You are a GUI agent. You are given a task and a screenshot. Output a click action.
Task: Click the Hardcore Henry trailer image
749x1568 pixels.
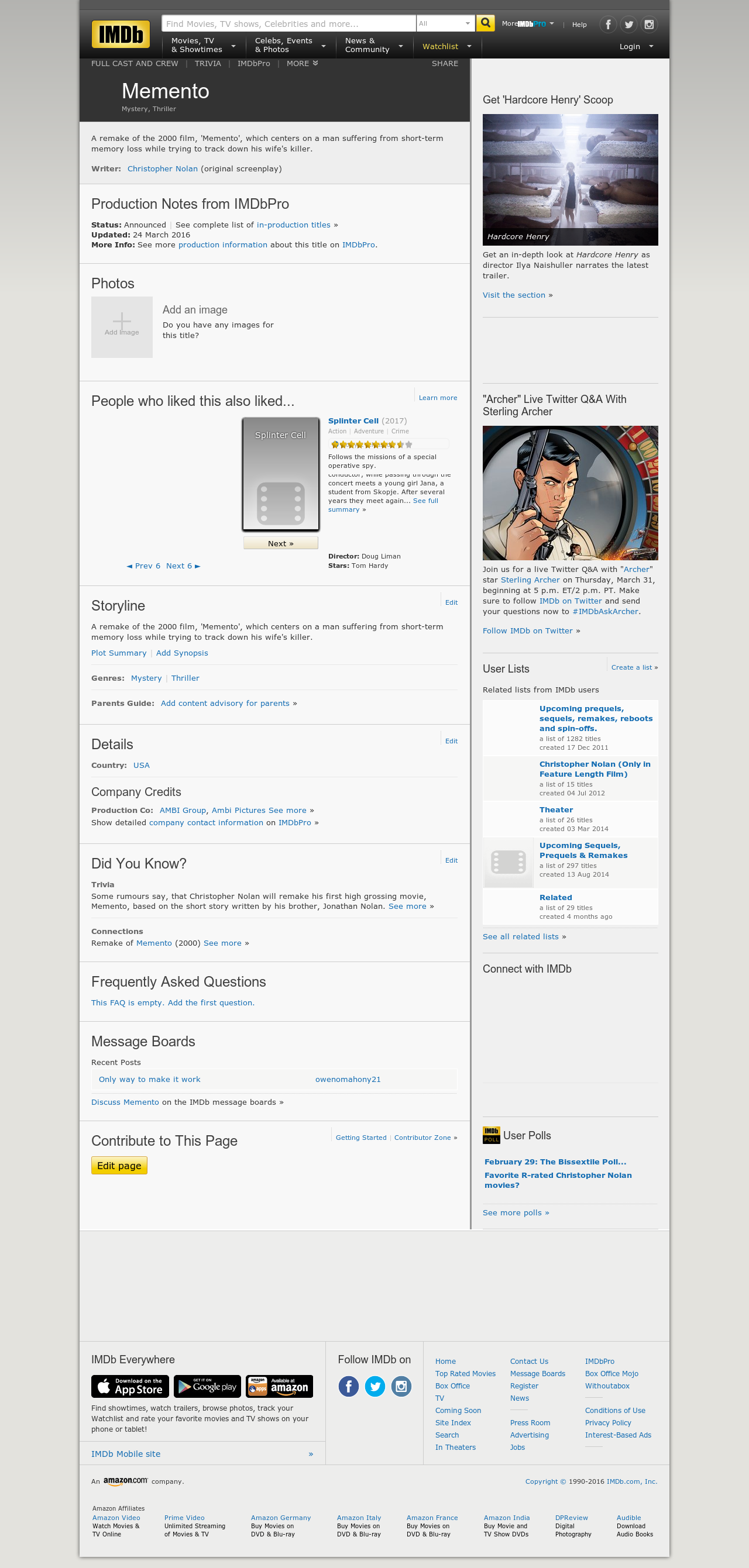(x=570, y=180)
